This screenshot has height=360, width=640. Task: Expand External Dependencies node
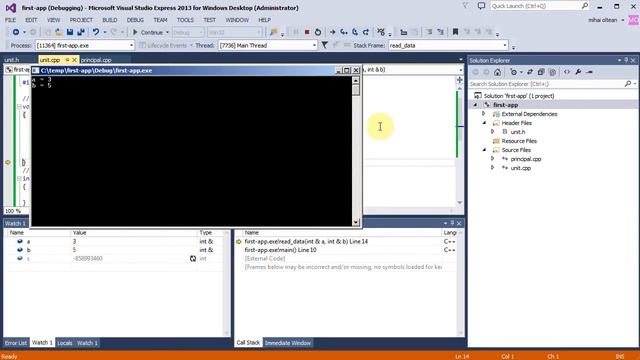click(484, 114)
